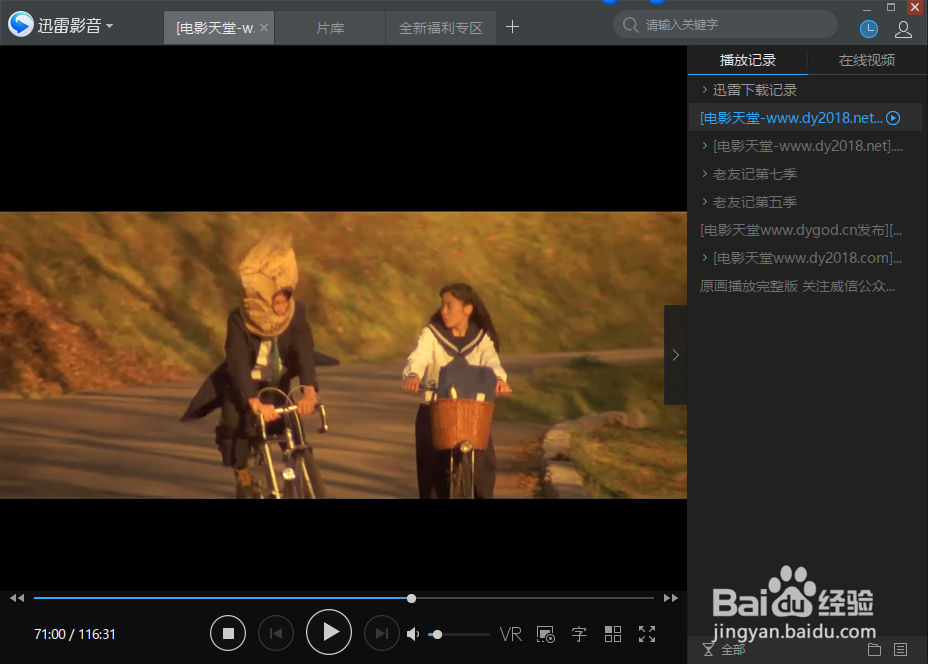
Task: Expand the gray [电影天堂-www.dy2018.net] item
Action: click(x=704, y=146)
